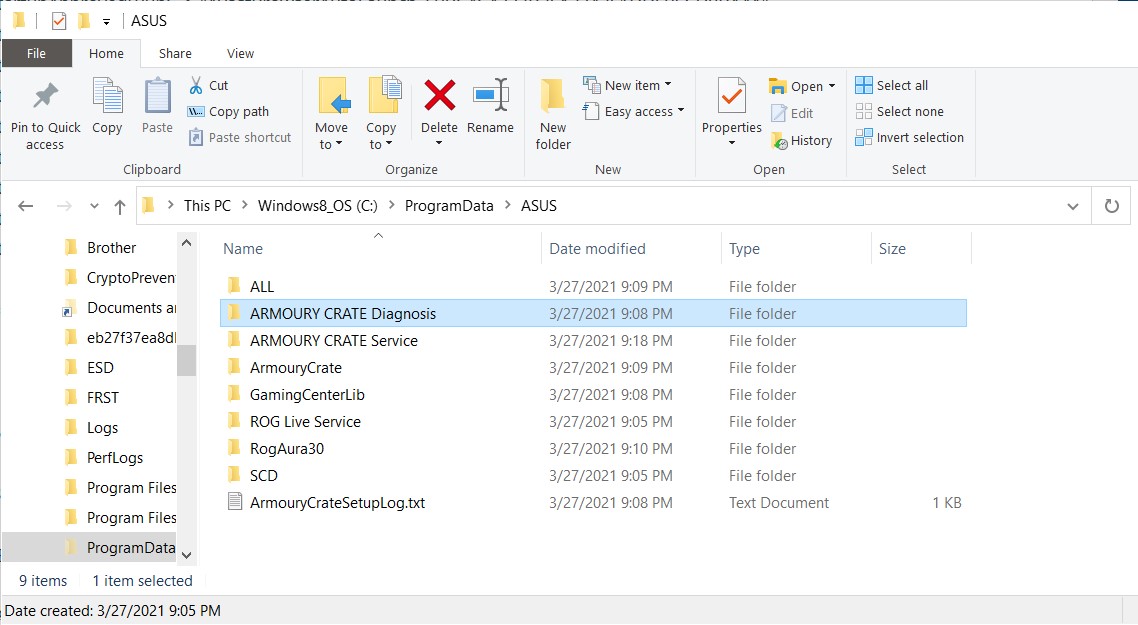
Task: Navigate to ProgramData breadcrumb
Action: coord(449,206)
